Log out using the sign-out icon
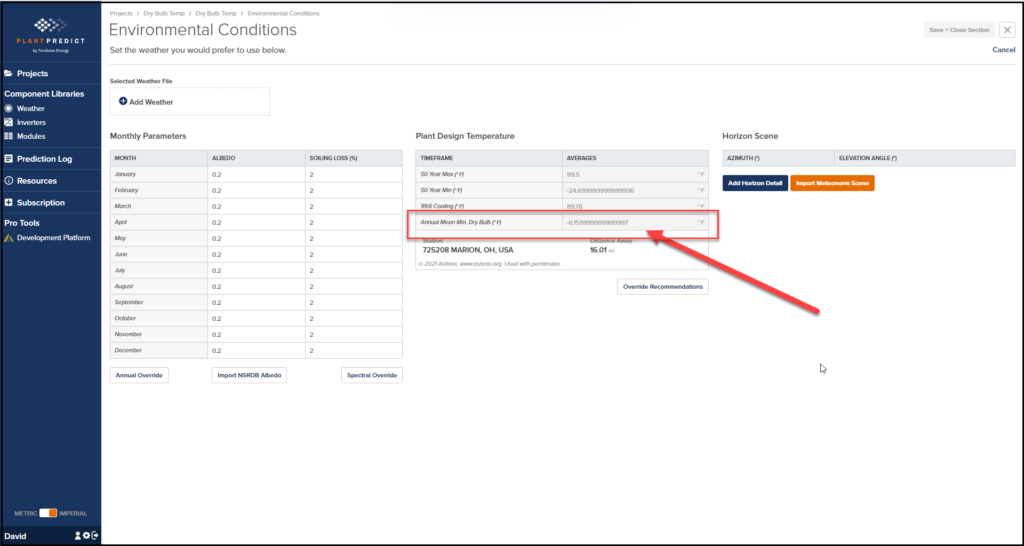This screenshot has height=546, width=1024. click(95, 536)
